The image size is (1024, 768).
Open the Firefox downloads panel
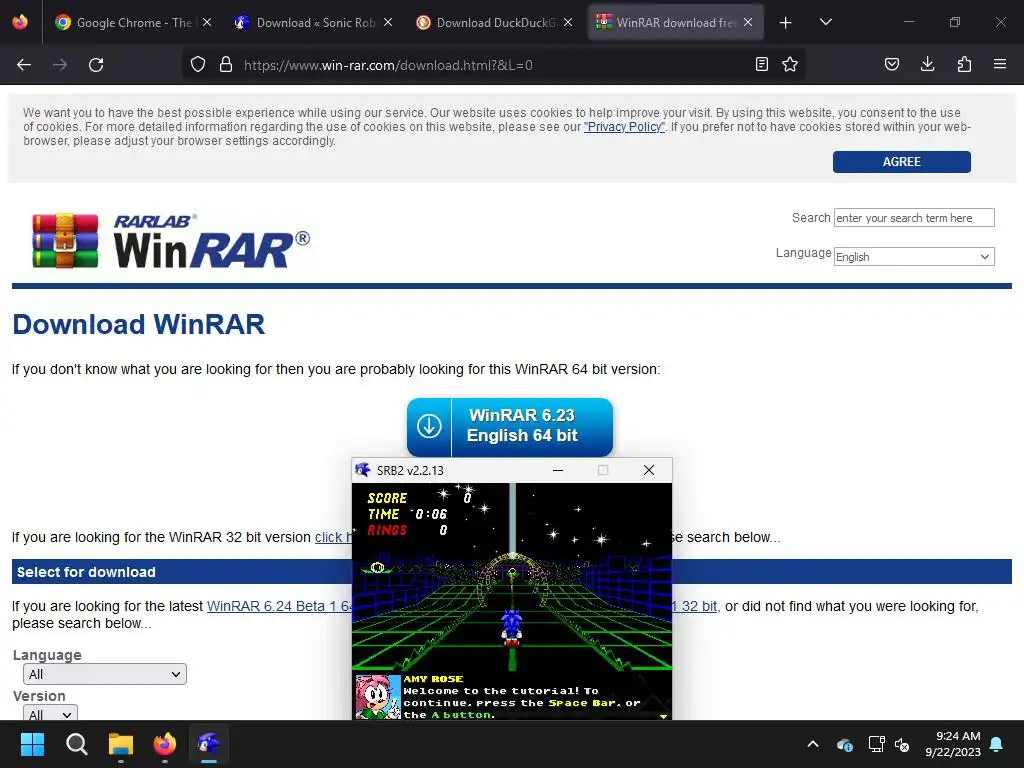tap(927, 65)
